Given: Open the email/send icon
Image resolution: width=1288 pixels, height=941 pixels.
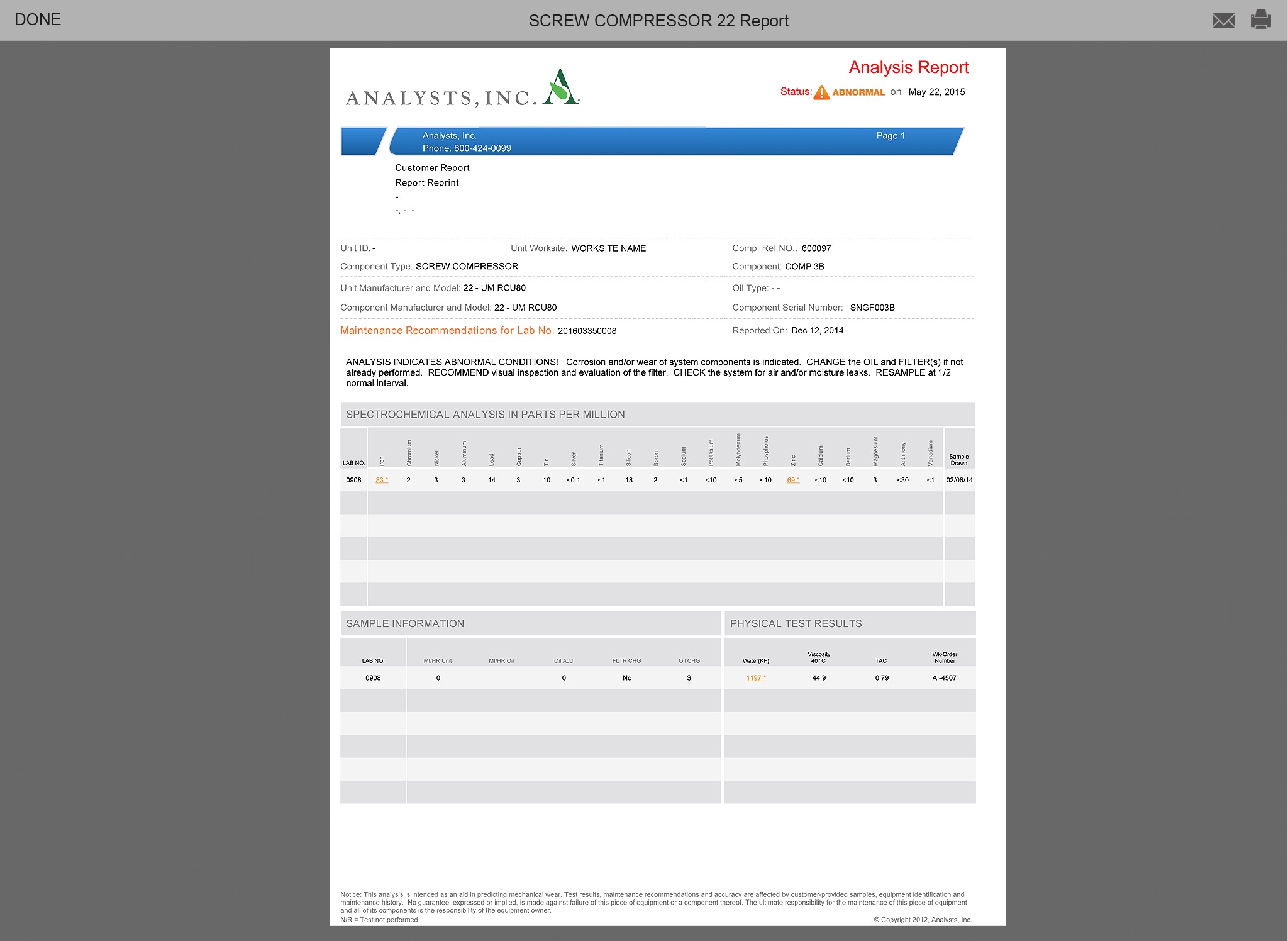Looking at the screenshot, I should (1224, 20).
